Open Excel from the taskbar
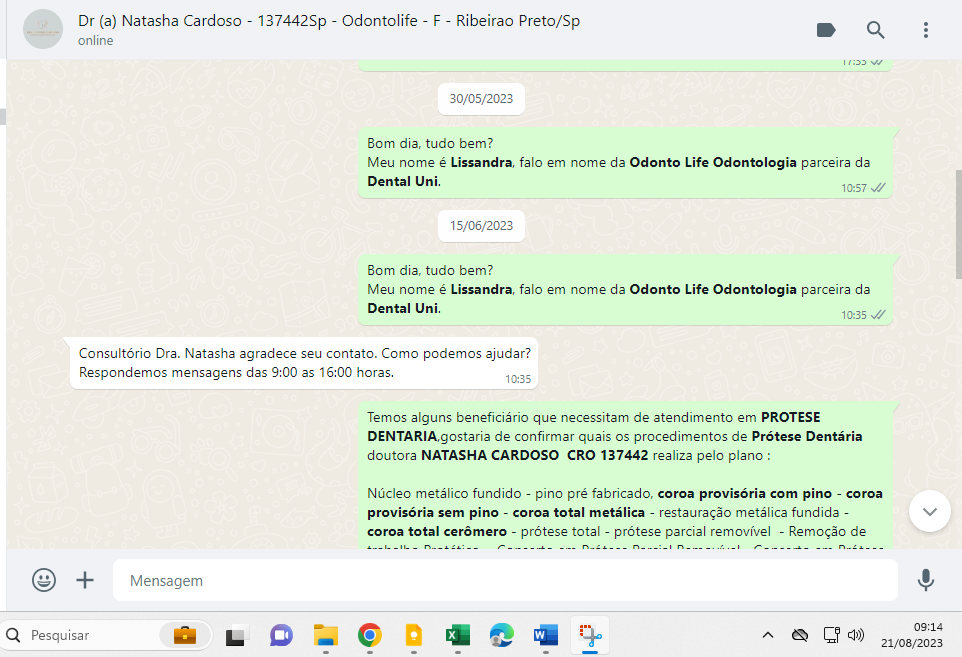Screen dimensions: 962x657 click(458, 636)
